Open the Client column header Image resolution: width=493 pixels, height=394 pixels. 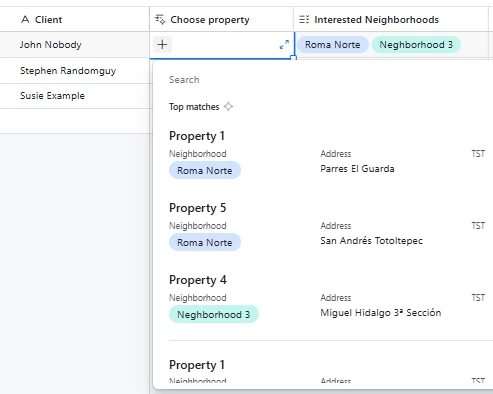point(74,19)
